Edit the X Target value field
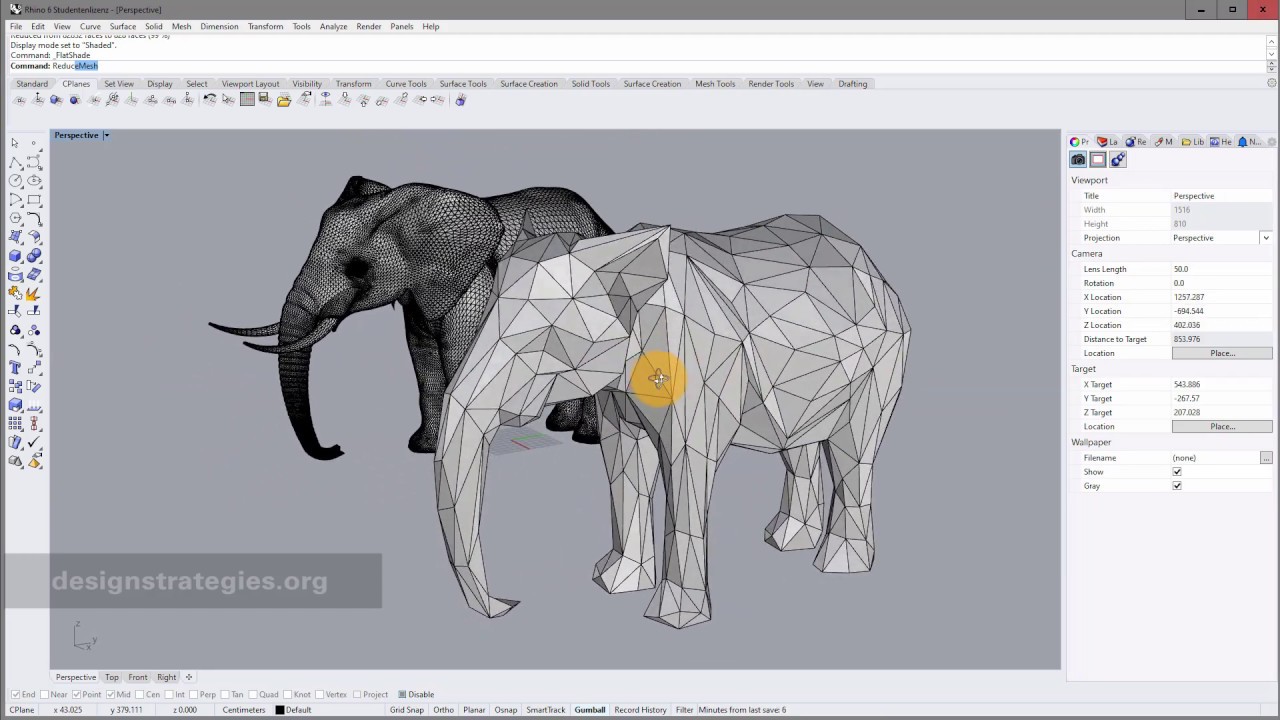This screenshot has height=720, width=1280. coord(1221,384)
